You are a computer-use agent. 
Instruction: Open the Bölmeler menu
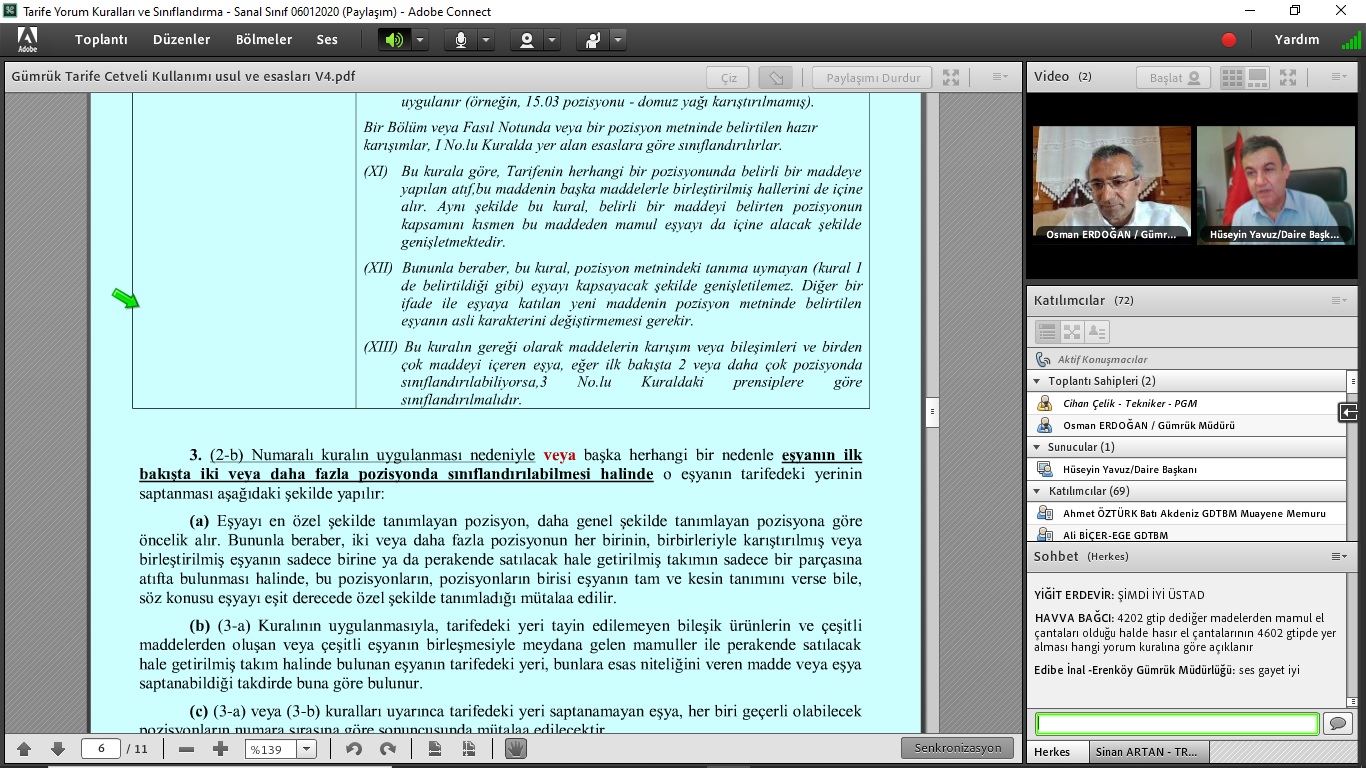pos(264,40)
